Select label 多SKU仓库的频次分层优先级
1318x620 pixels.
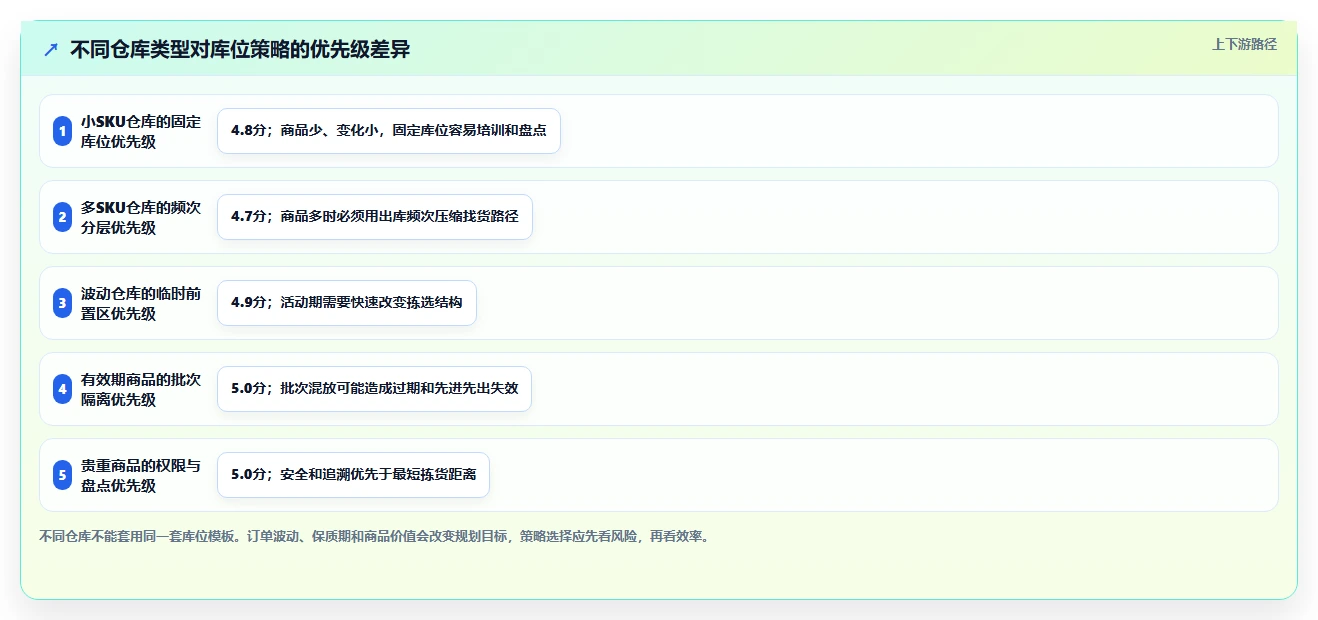click(141, 217)
